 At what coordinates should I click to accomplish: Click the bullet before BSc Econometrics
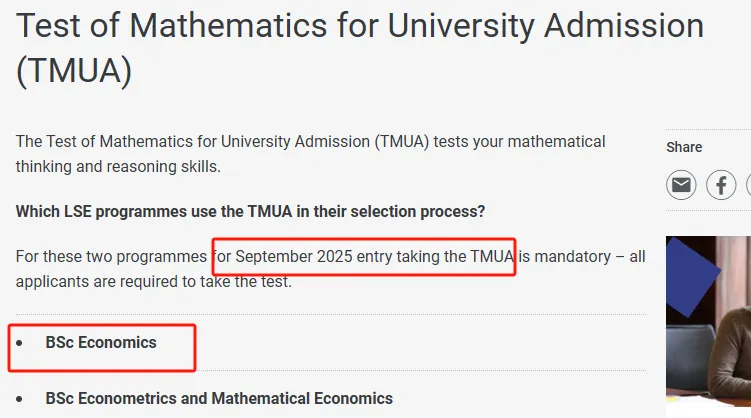click(19, 398)
